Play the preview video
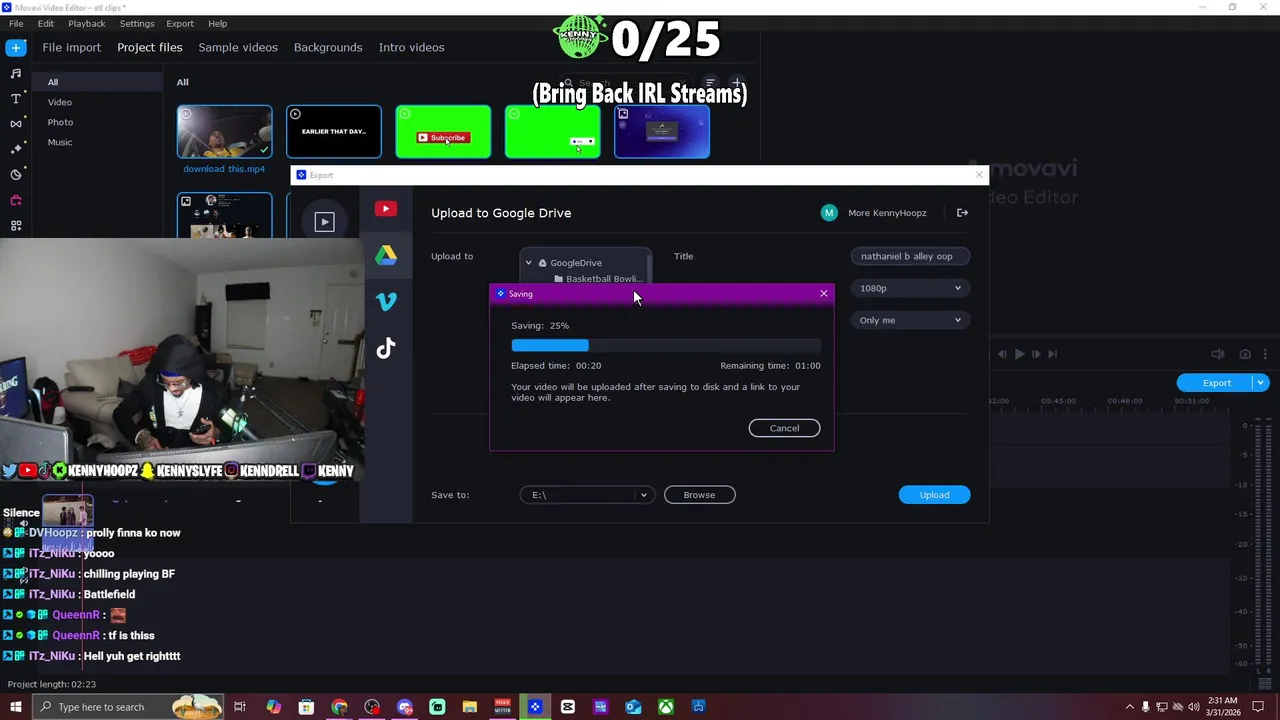The height and width of the screenshot is (720, 1280). click(1019, 354)
